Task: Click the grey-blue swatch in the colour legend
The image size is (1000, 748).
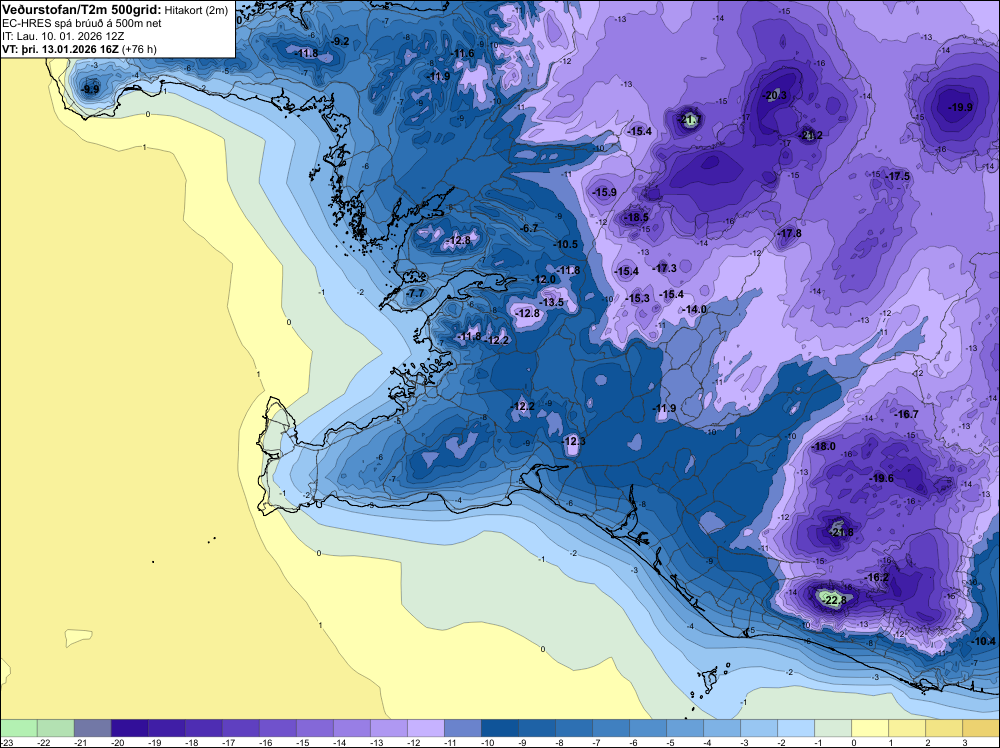Action: coord(92,728)
